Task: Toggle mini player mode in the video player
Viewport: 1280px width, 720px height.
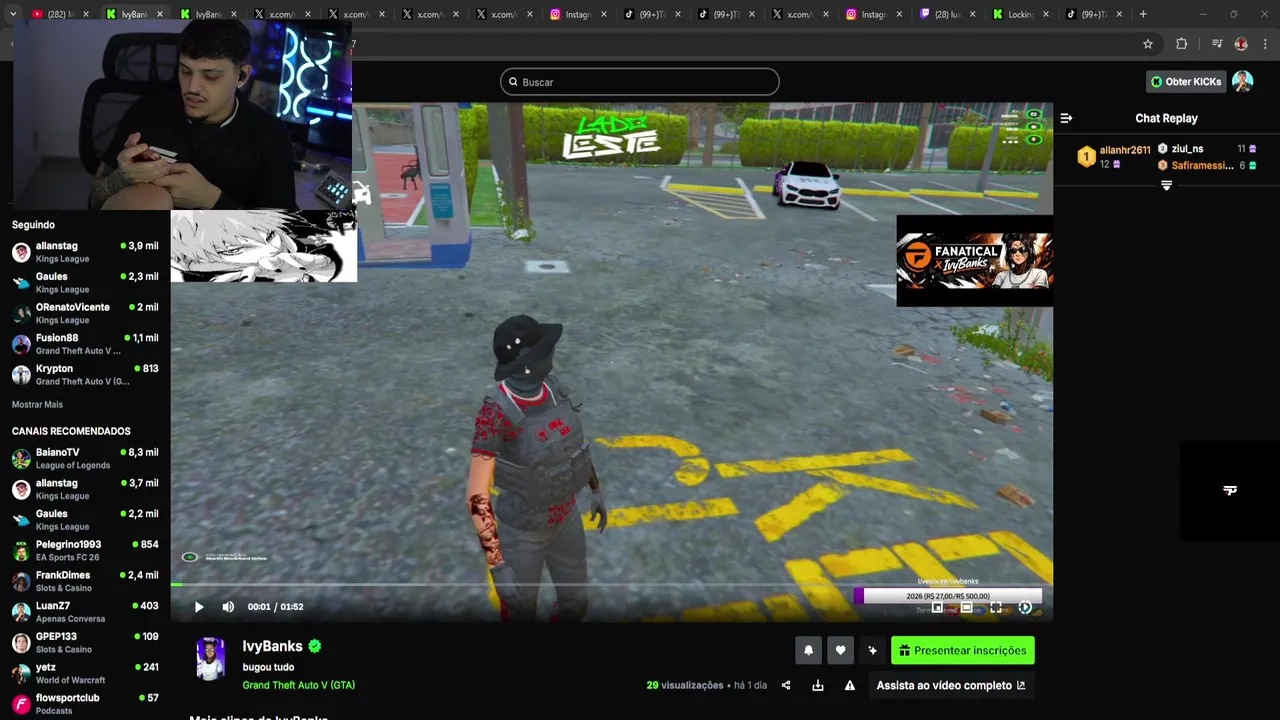Action: (x=937, y=607)
